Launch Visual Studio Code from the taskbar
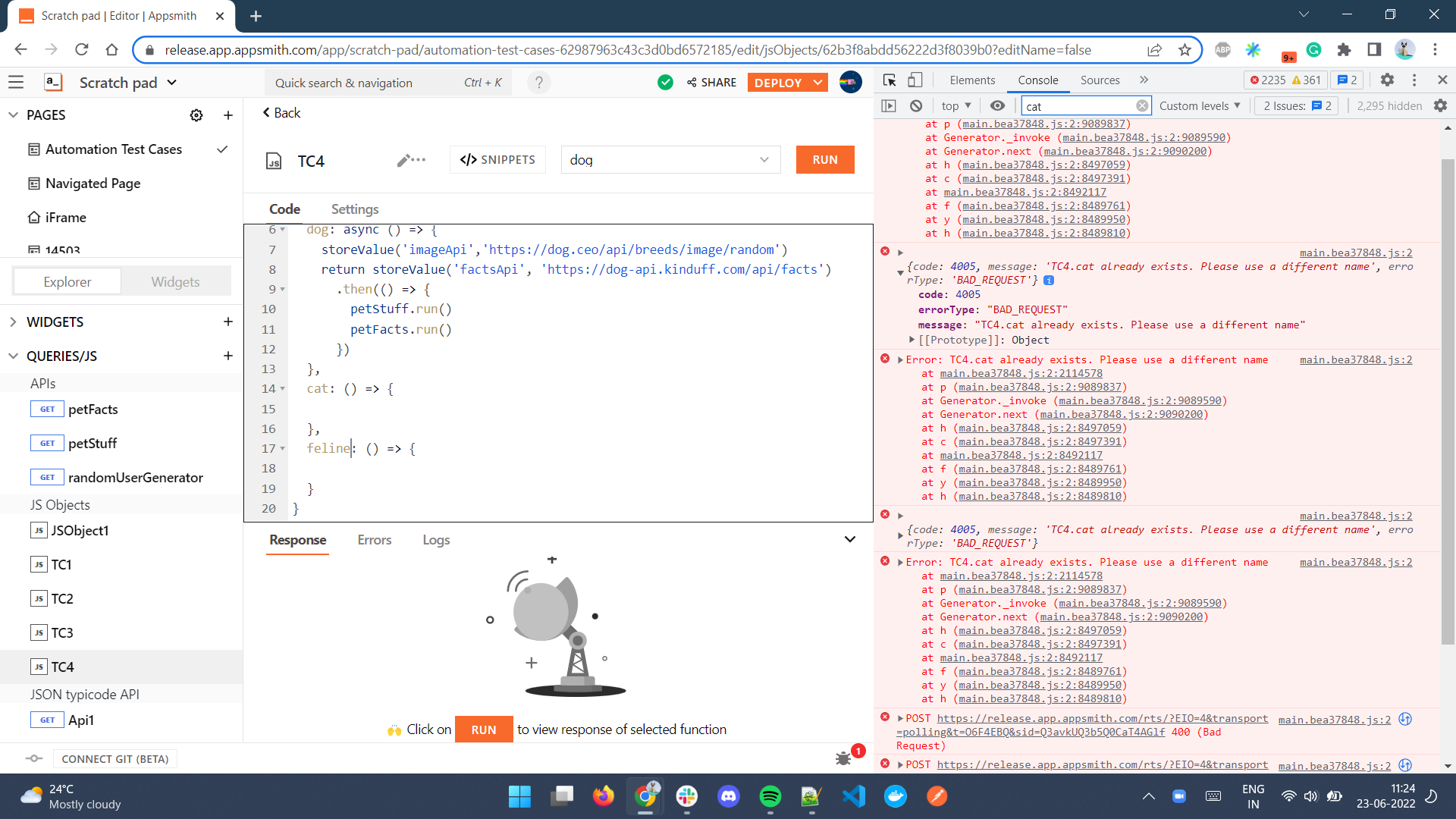 [x=853, y=796]
